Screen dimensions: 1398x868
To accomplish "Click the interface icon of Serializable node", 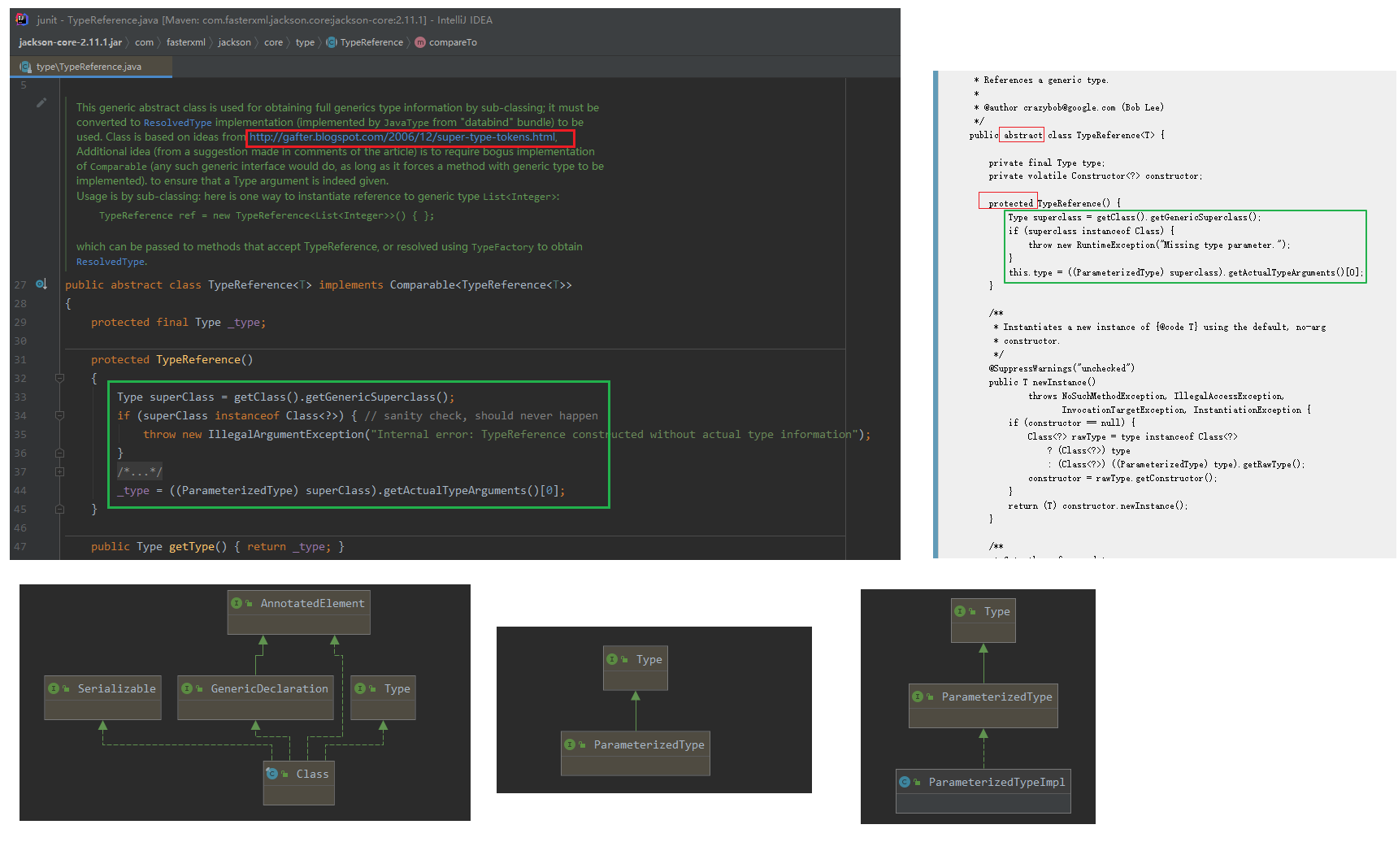I will tap(54, 688).
